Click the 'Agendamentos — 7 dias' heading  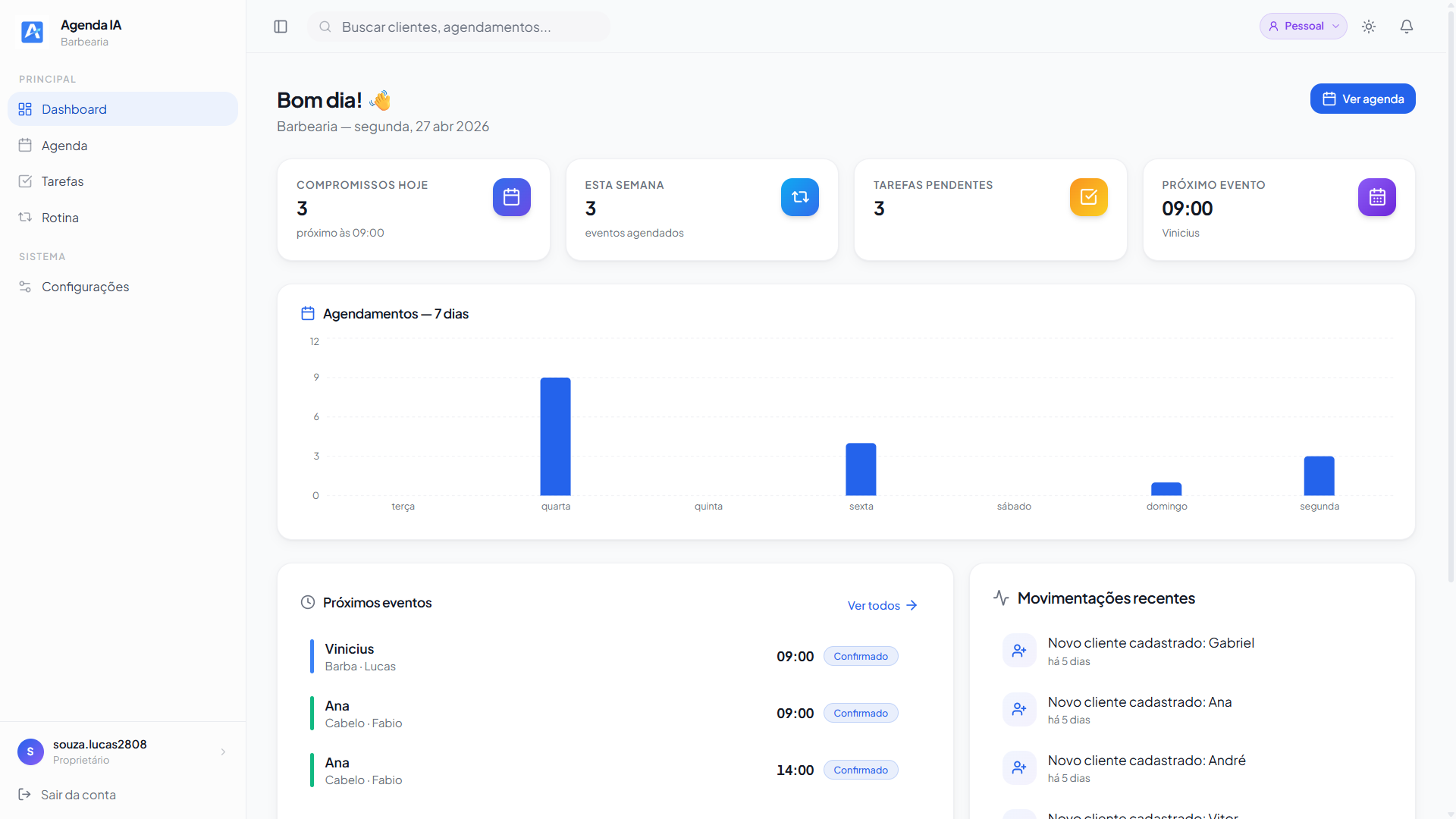click(x=396, y=314)
